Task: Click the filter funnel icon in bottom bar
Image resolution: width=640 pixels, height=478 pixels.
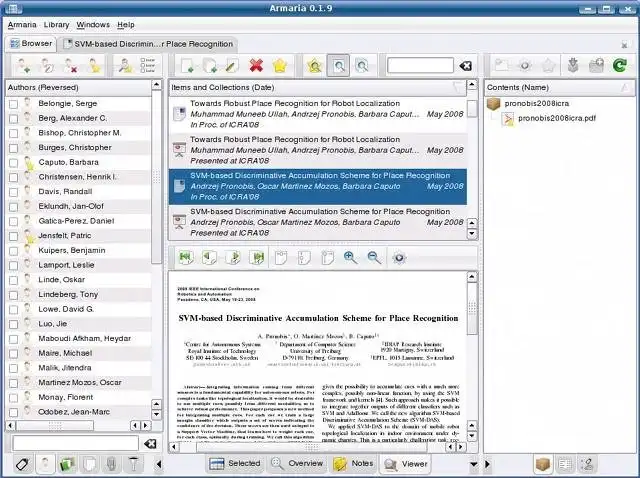Action: 133,464
